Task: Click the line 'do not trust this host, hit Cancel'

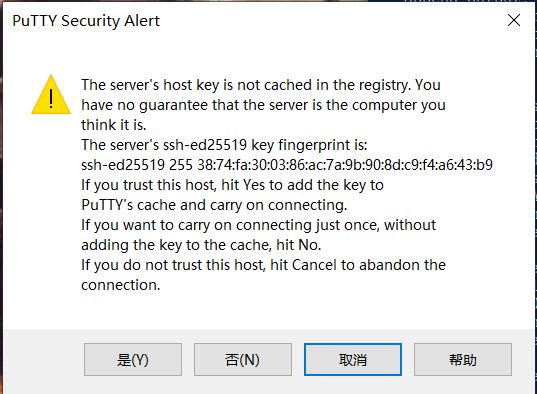Action: 263,265
